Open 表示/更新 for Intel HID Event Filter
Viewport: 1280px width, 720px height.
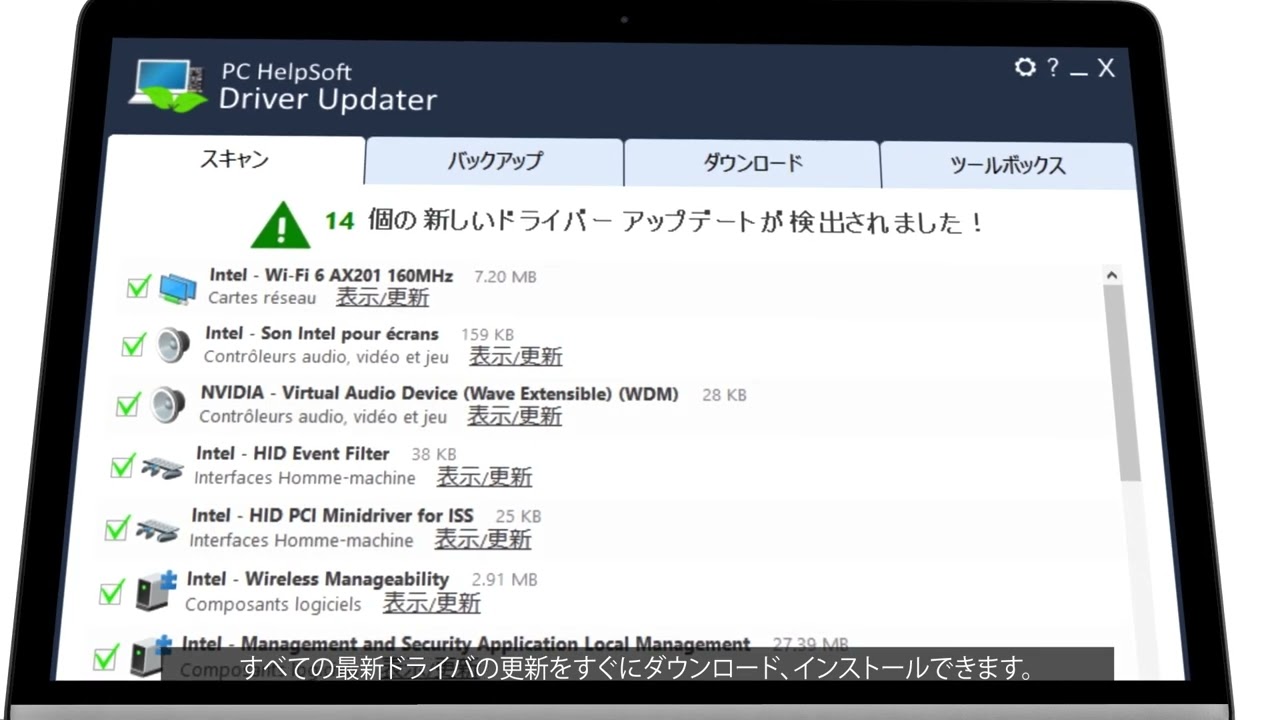(484, 477)
